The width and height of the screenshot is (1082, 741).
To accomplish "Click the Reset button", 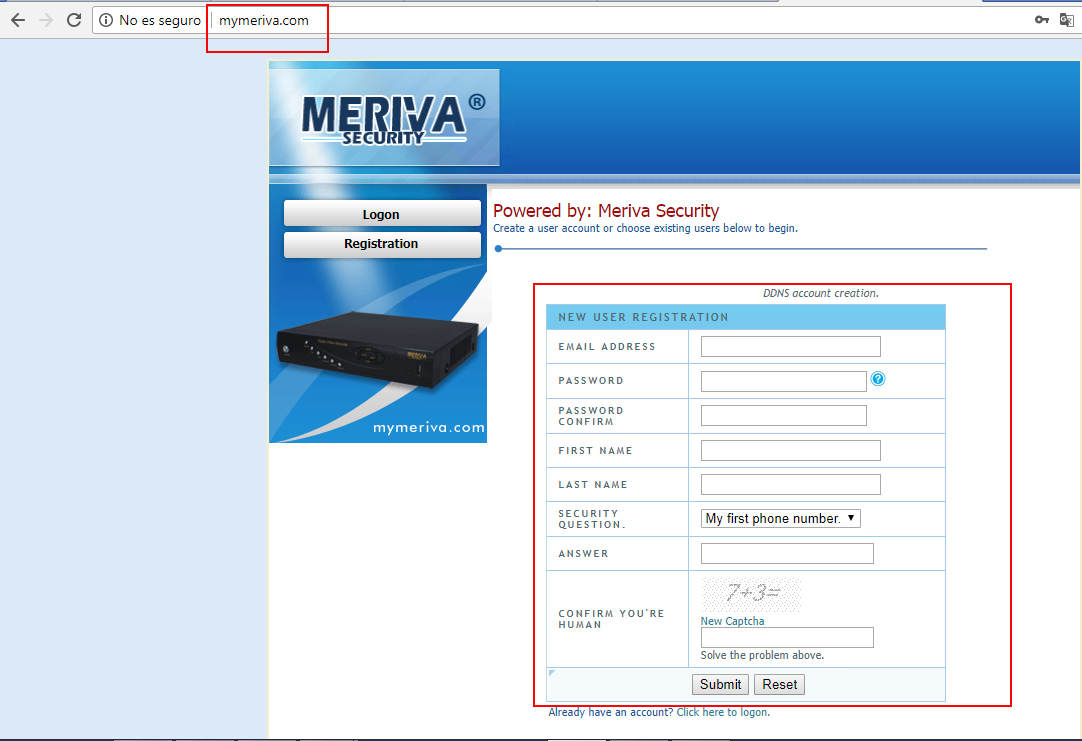I will pos(780,684).
